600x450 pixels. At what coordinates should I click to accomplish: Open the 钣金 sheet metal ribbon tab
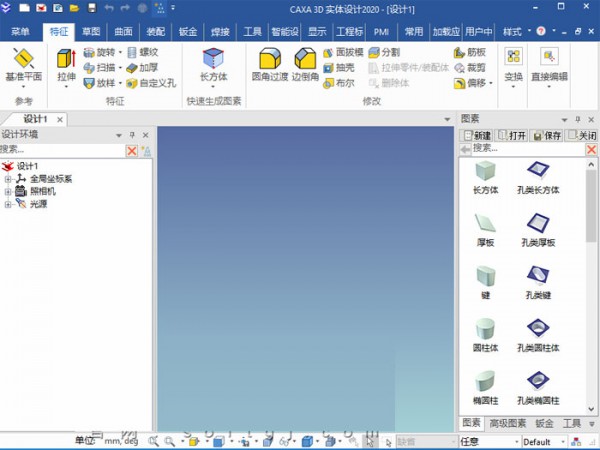click(x=188, y=31)
